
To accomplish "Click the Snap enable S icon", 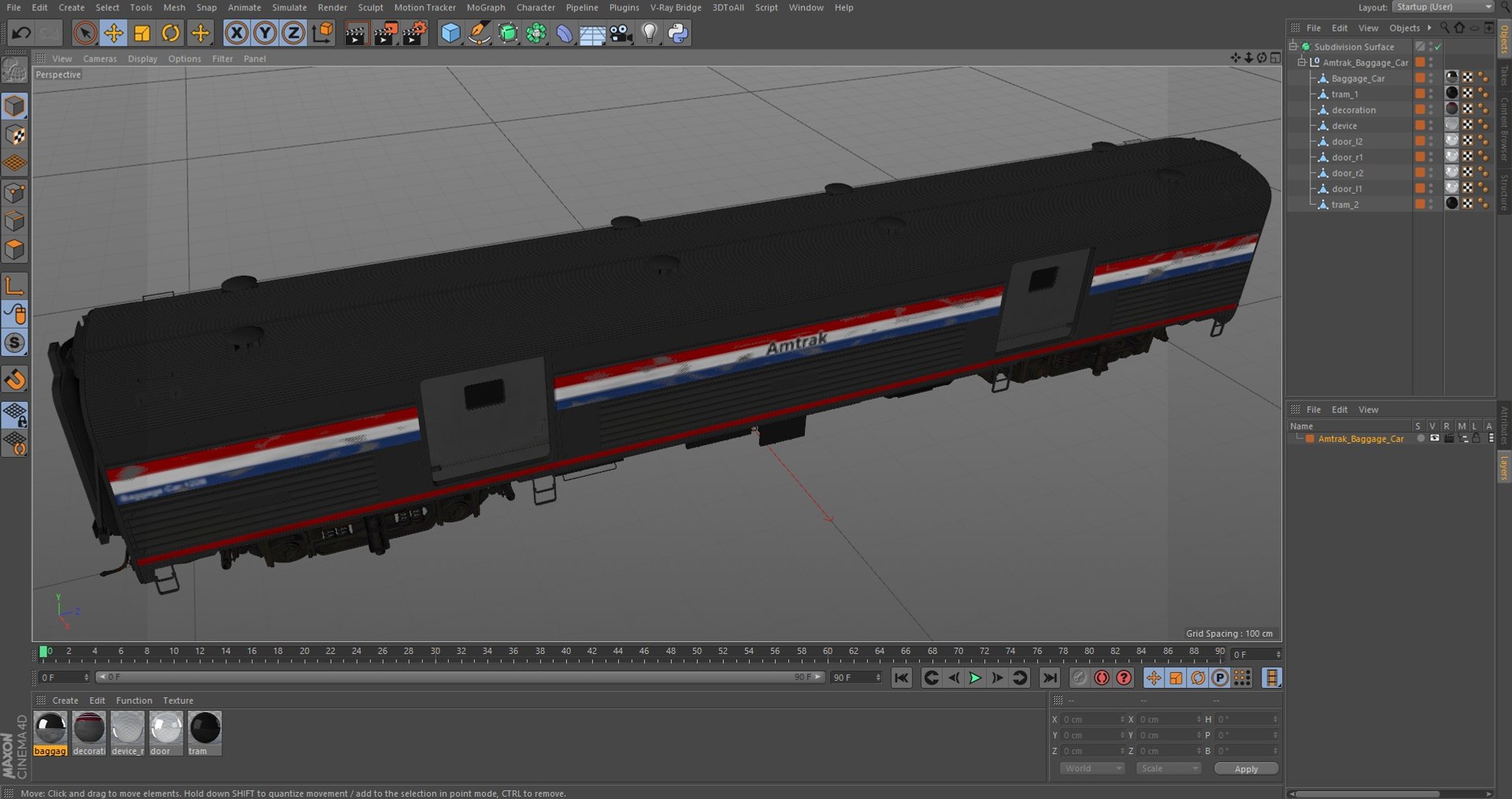I will tap(15, 343).
